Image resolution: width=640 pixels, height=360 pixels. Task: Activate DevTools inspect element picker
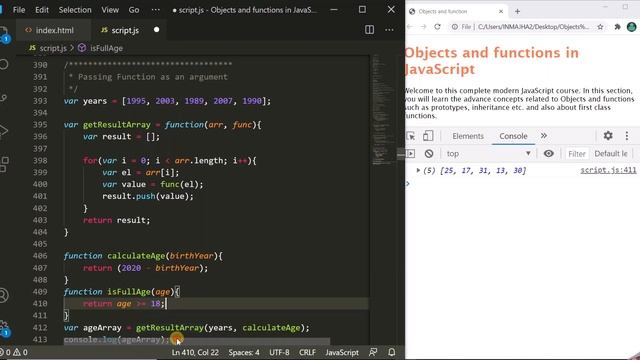[x=411, y=136]
